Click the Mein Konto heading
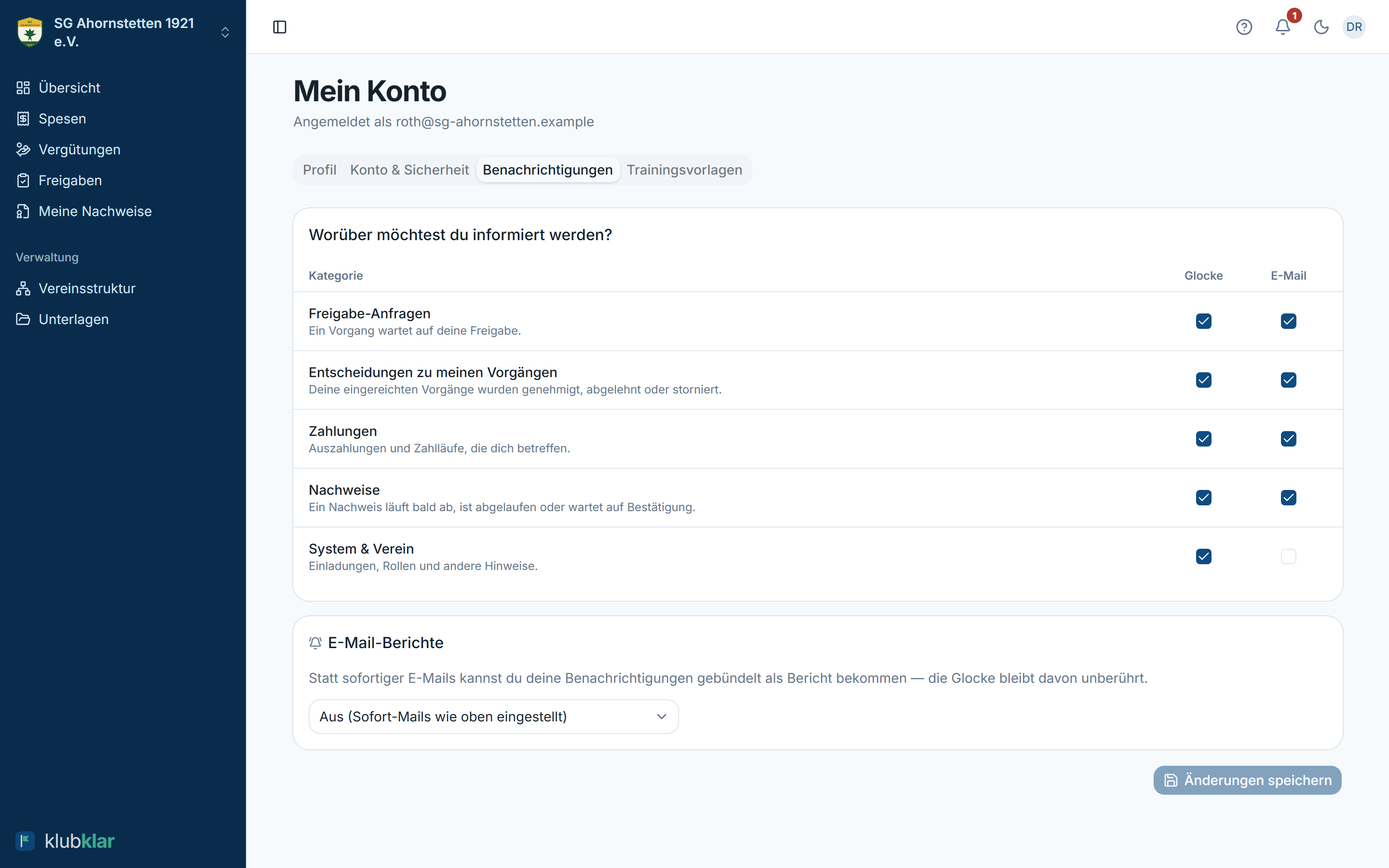1389x868 pixels. click(369, 91)
